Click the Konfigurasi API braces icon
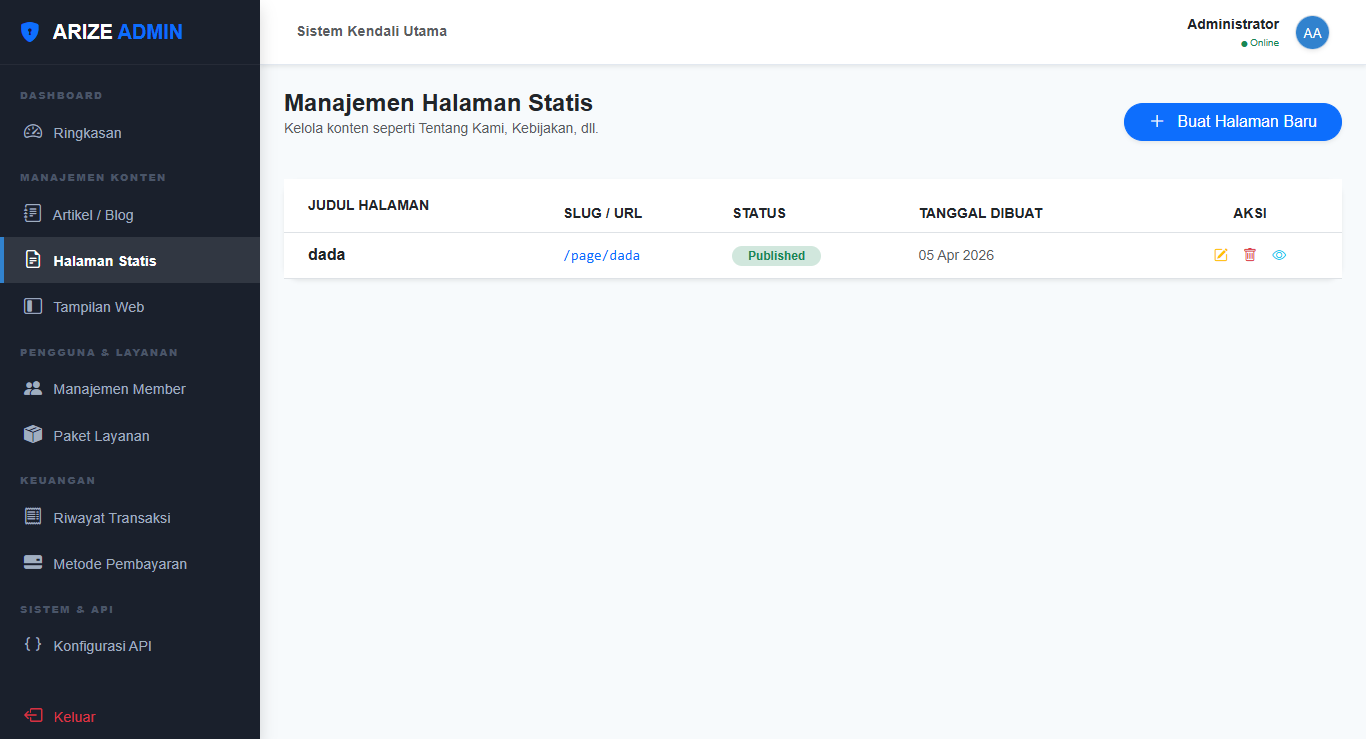 coord(33,645)
